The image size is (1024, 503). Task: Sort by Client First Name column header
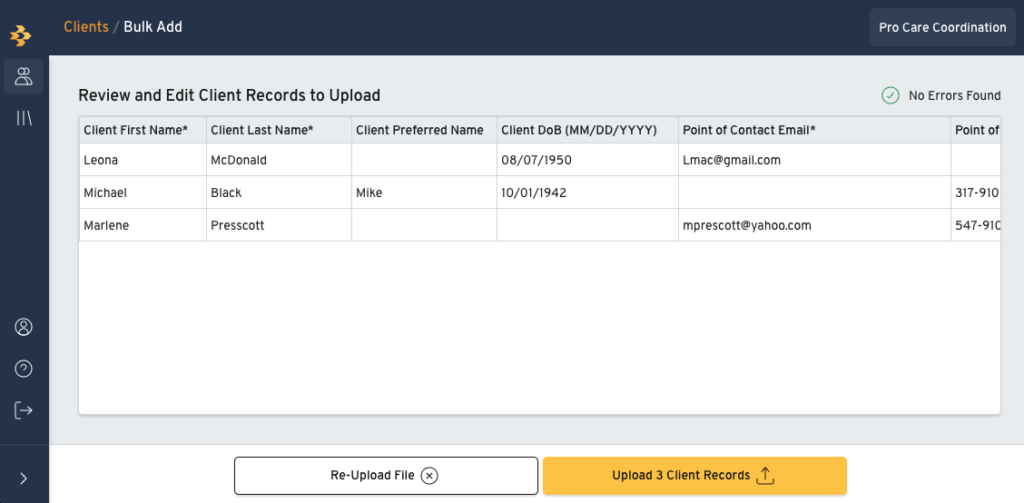point(143,130)
